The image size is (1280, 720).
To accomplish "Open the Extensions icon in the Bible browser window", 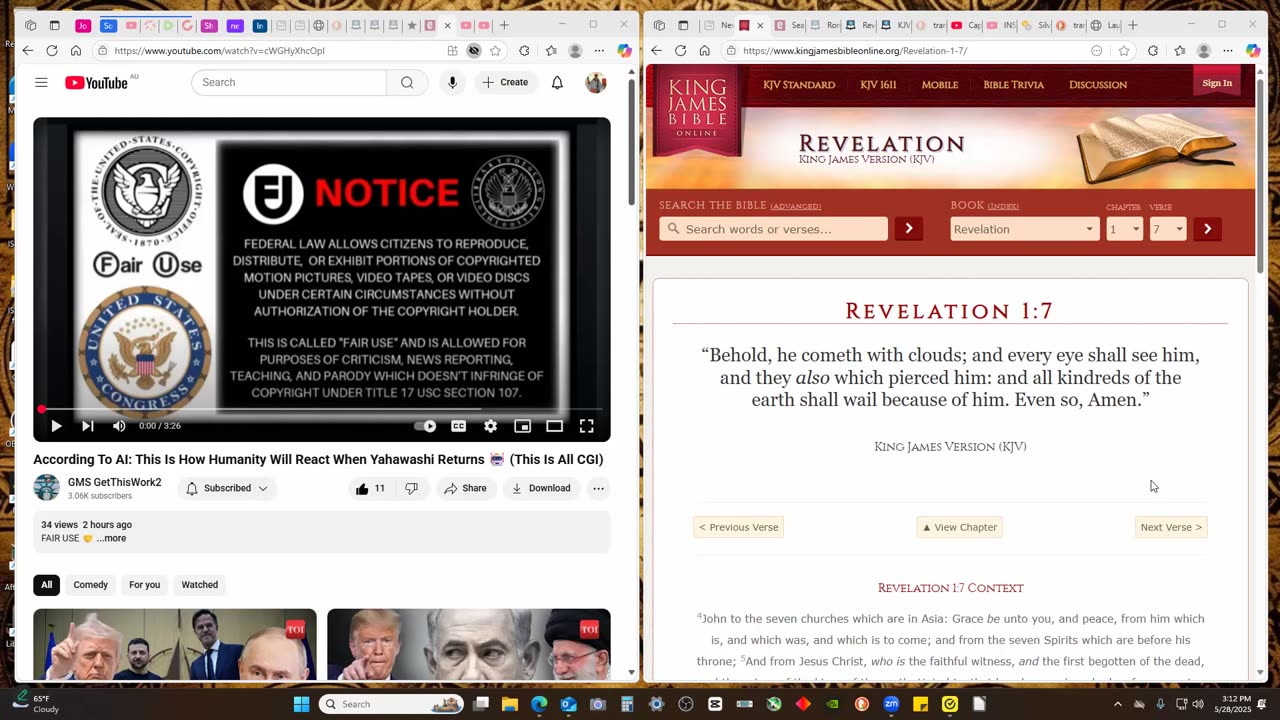I will [x=1153, y=50].
